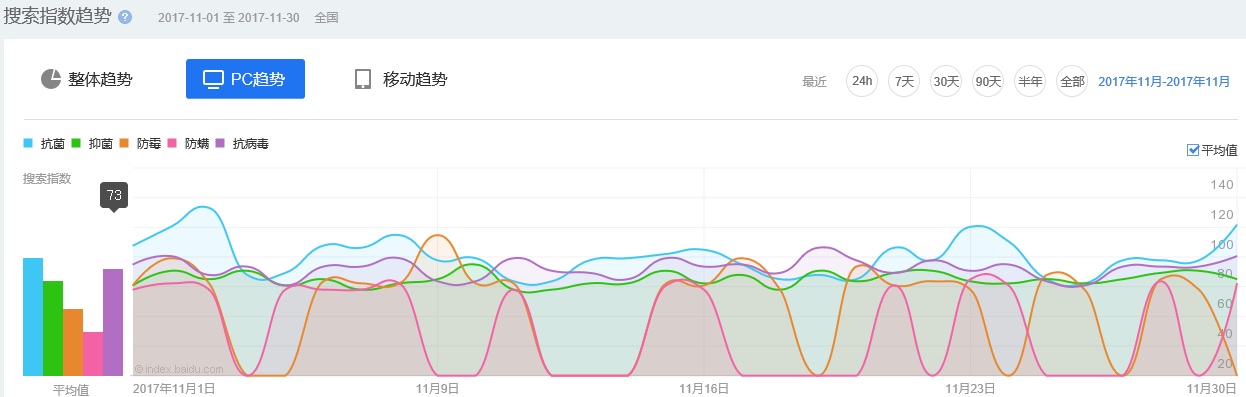Screen dimensions: 1246x397
Task: Toggle the 抑菌 green legend marker
Action: (x=75, y=144)
